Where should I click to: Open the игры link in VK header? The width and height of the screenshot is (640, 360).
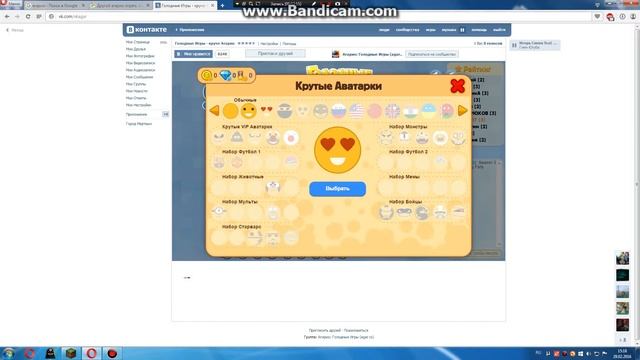(x=431, y=30)
